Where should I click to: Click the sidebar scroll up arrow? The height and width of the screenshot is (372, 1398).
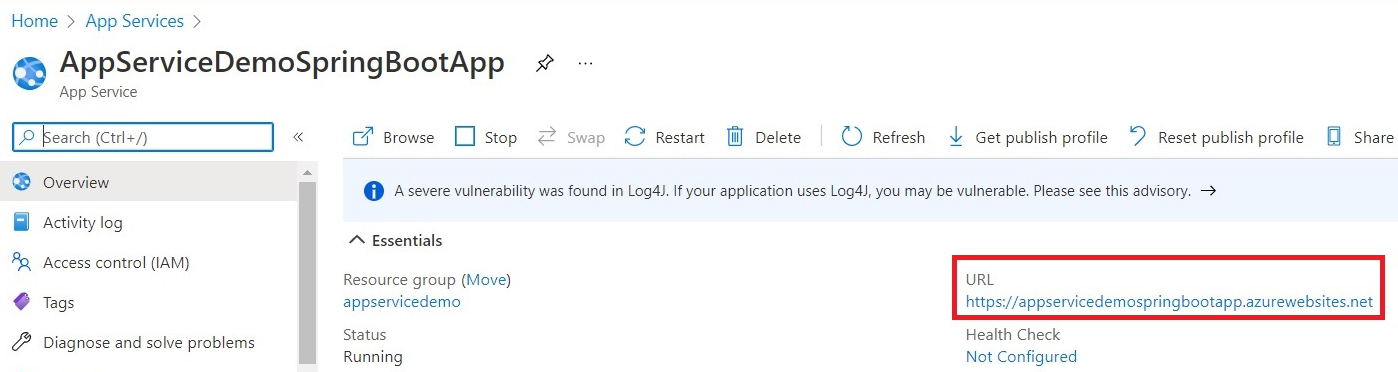click(x=307, y=172)
